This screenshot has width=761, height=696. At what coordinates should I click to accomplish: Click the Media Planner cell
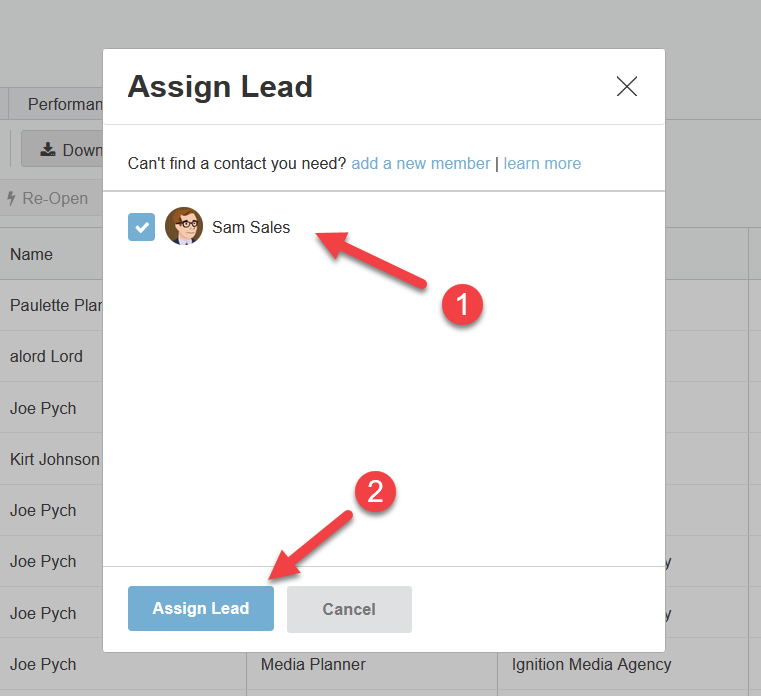coord(313,664)
